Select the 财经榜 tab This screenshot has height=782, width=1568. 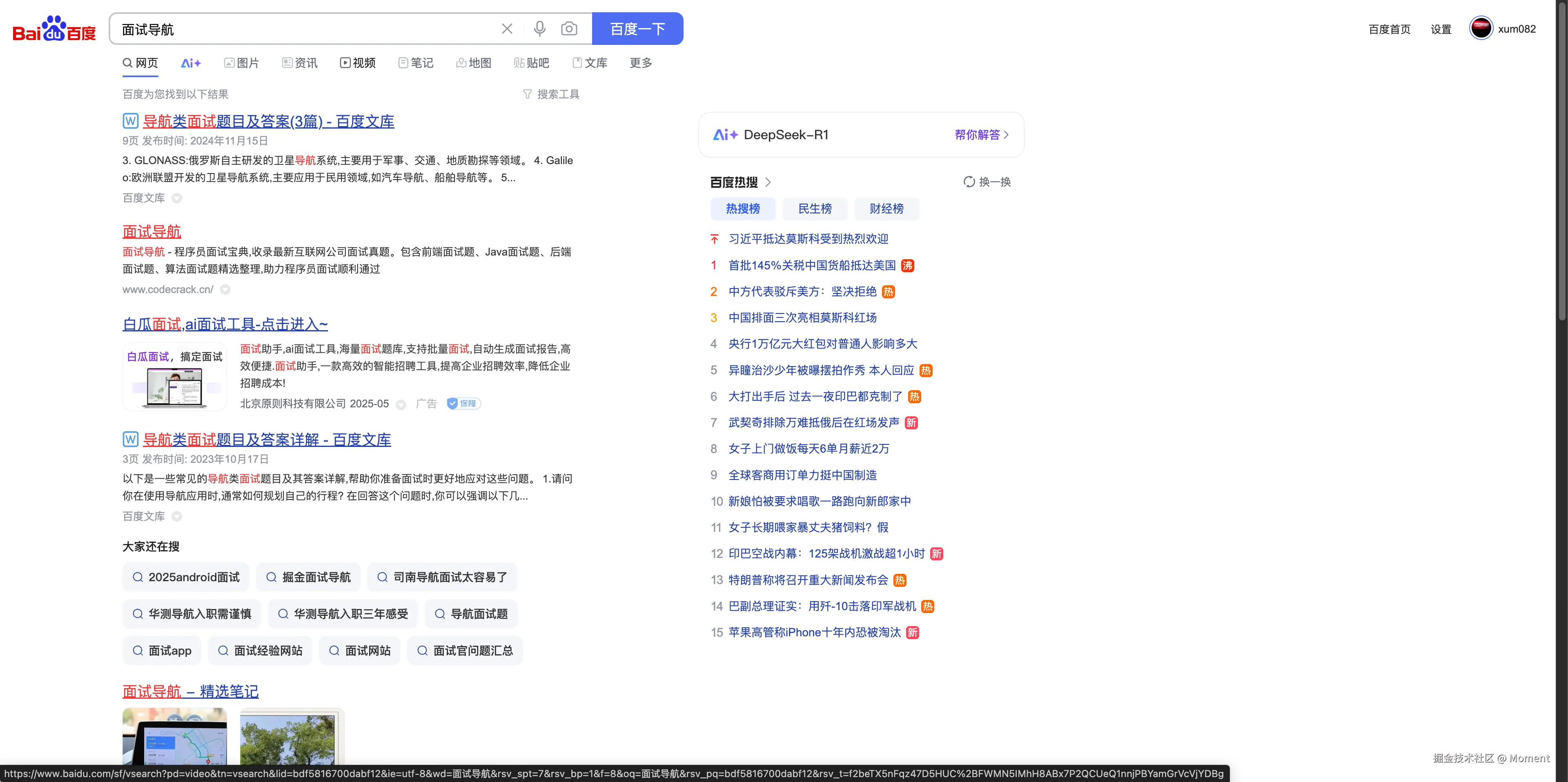click(886, 209)
